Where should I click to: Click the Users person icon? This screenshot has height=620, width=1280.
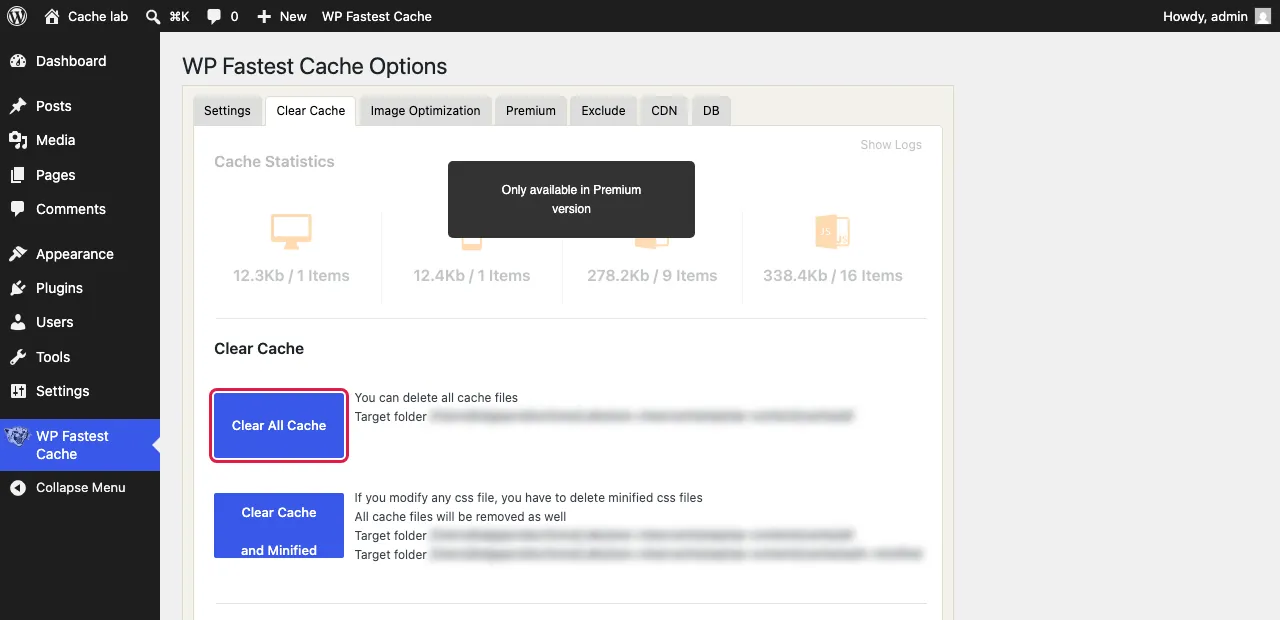[x=18, y=322]
